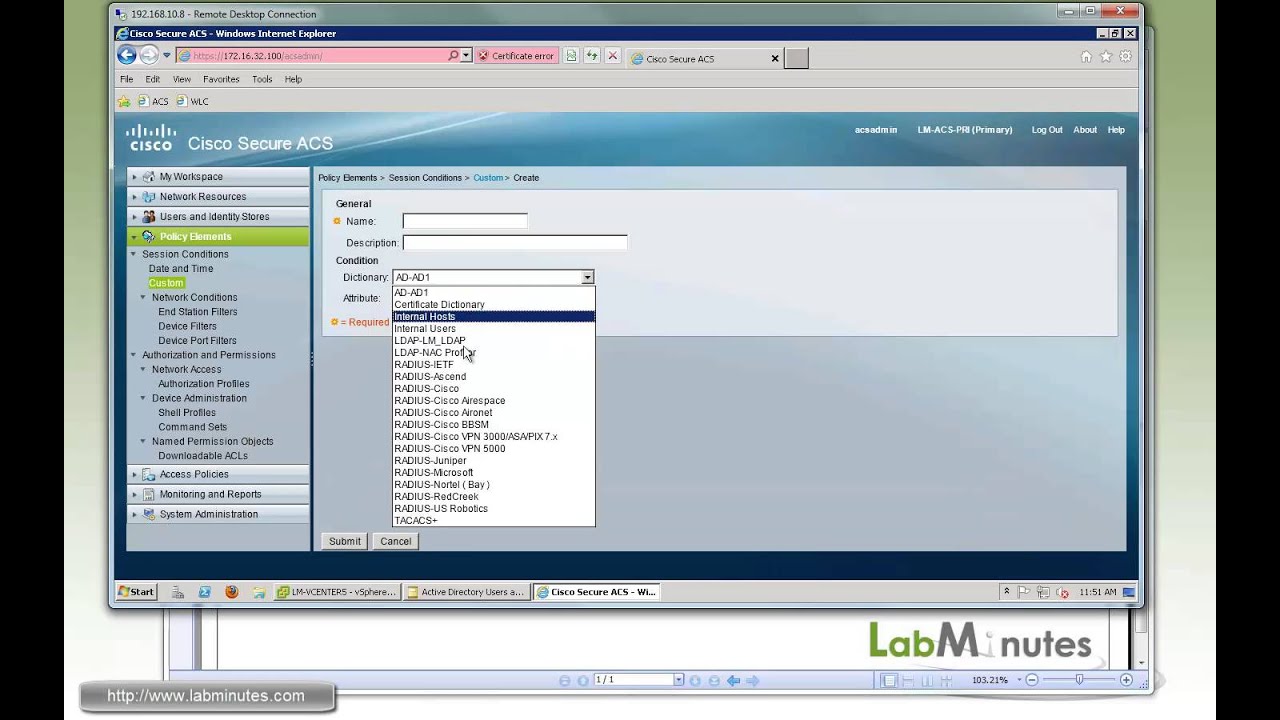Open Authorization Profiles
The height and width of the screenshot is (720, 1280).
click(x=204, y=384)
